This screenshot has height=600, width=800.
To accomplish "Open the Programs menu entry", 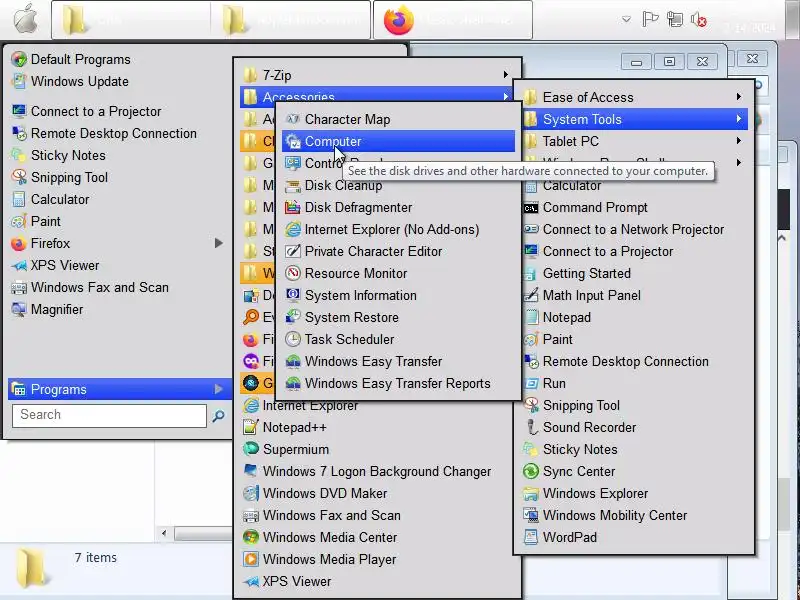I will tap(119, 389).
